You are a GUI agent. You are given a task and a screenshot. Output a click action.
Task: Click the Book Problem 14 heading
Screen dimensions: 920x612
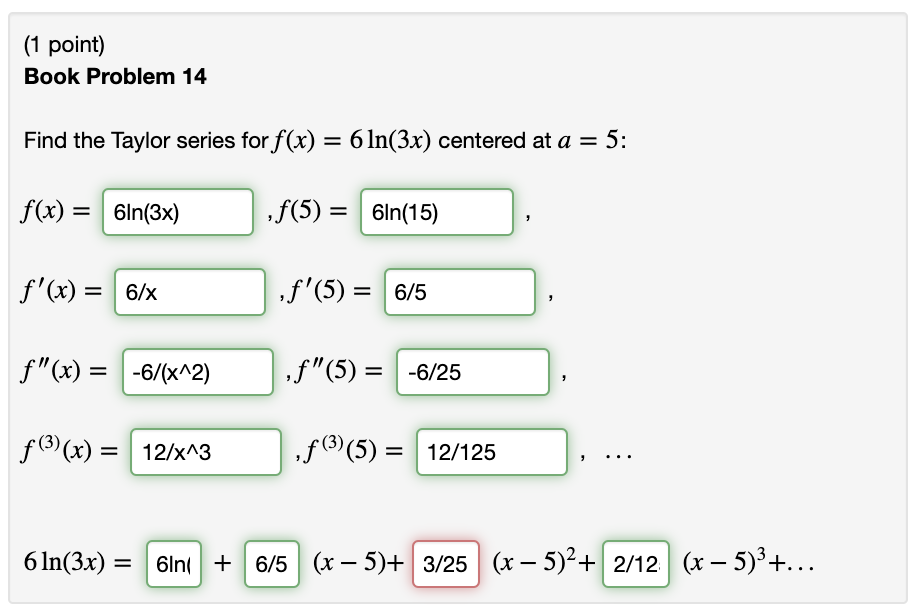112,77
